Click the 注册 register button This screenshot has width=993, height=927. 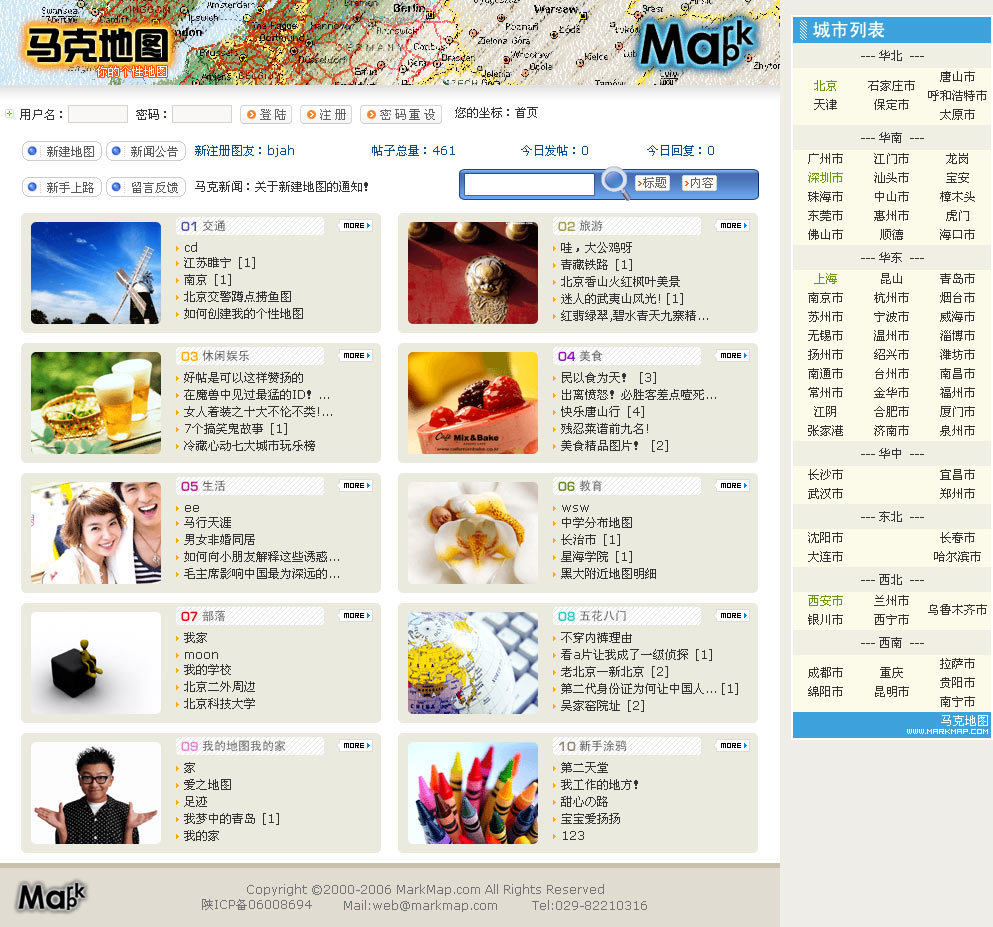tap(326, 115)
